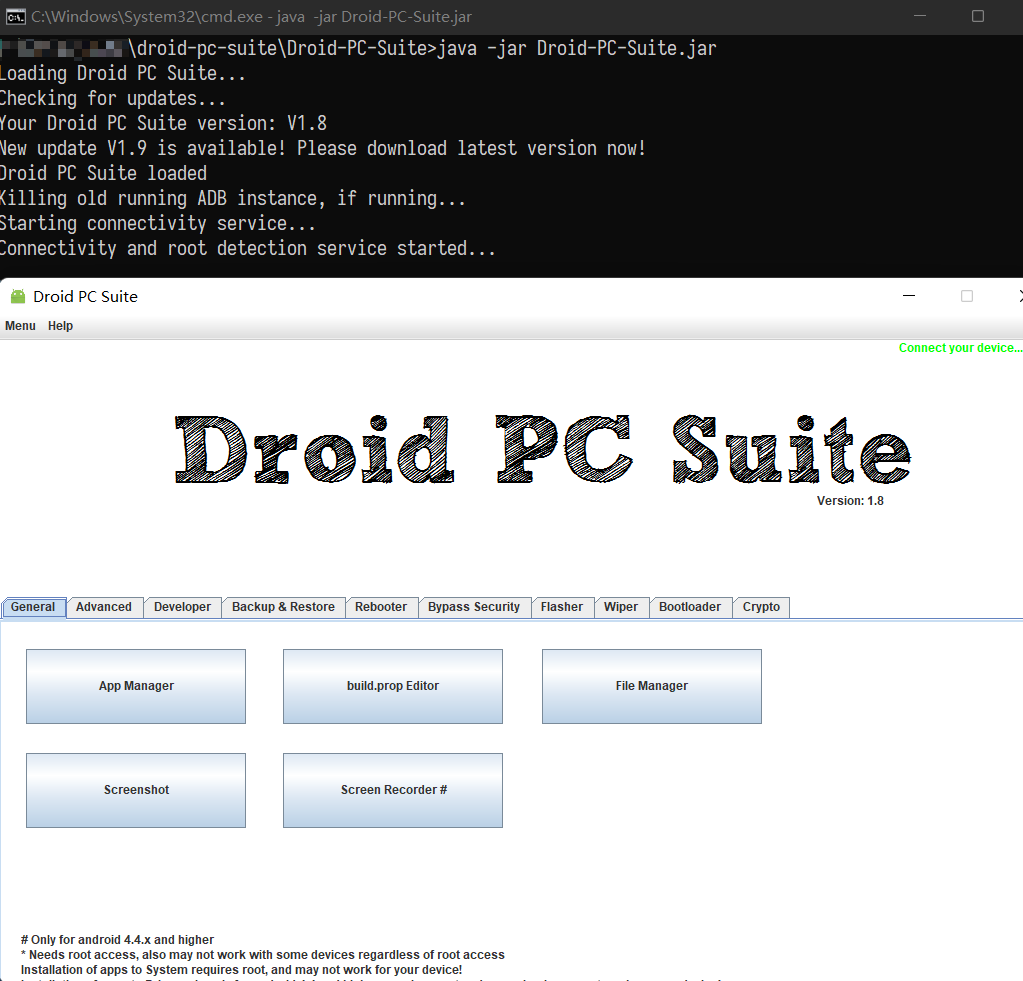Viewport: 1023px width, 981px height.
Task: Switch to the Crypto tab
Action: coord(761,607)
